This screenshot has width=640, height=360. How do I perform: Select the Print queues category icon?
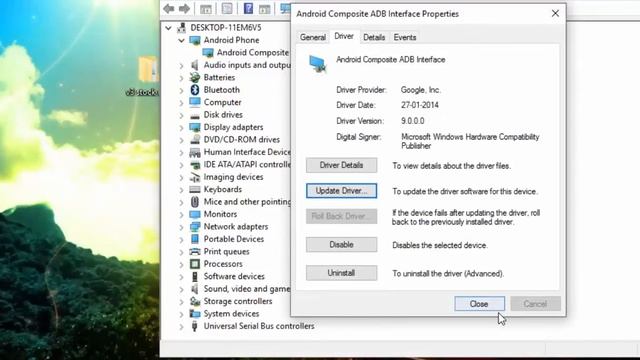[195, 251]
